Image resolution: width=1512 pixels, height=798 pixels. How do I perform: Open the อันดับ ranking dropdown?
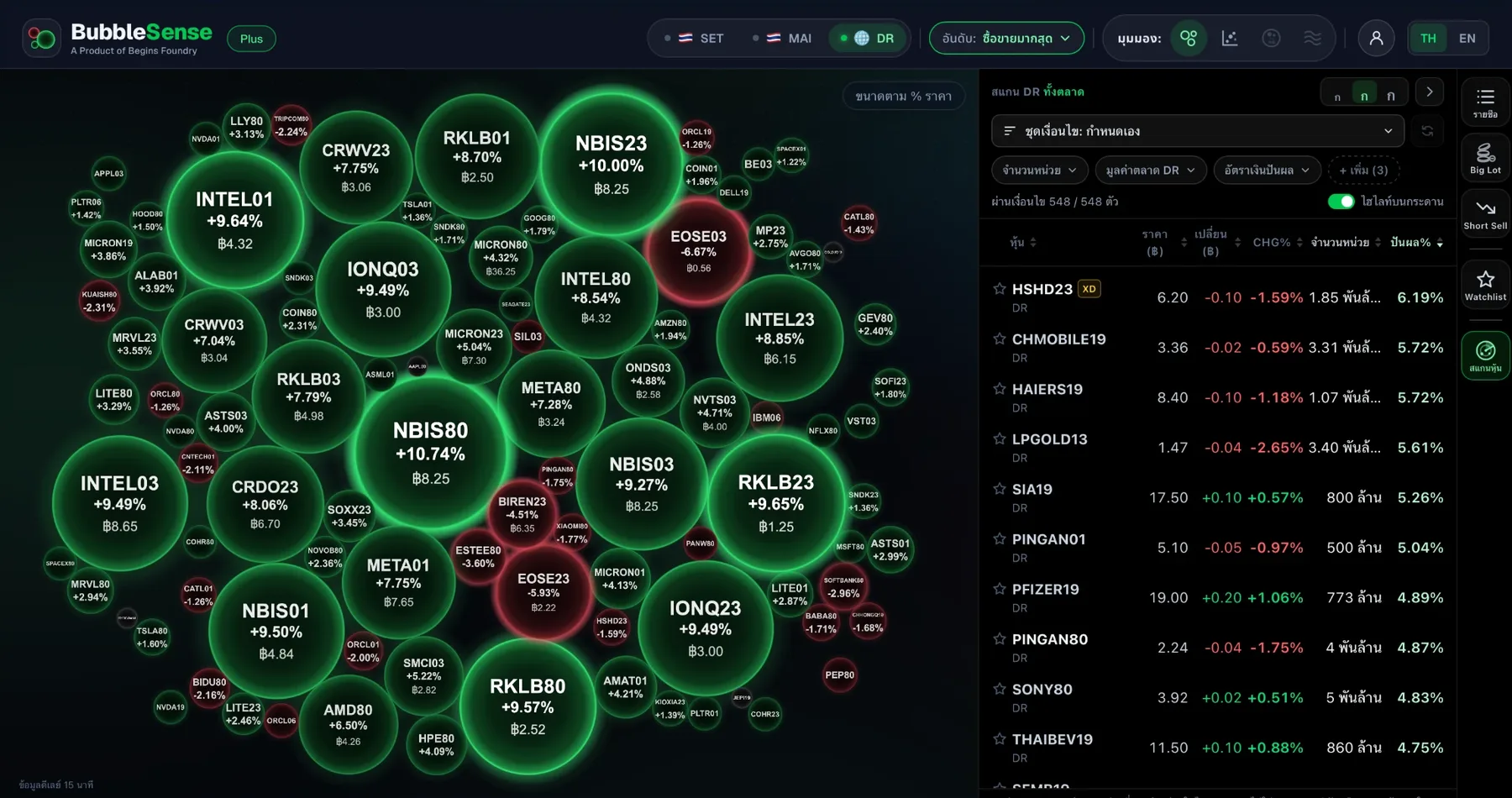point(1006,38)
